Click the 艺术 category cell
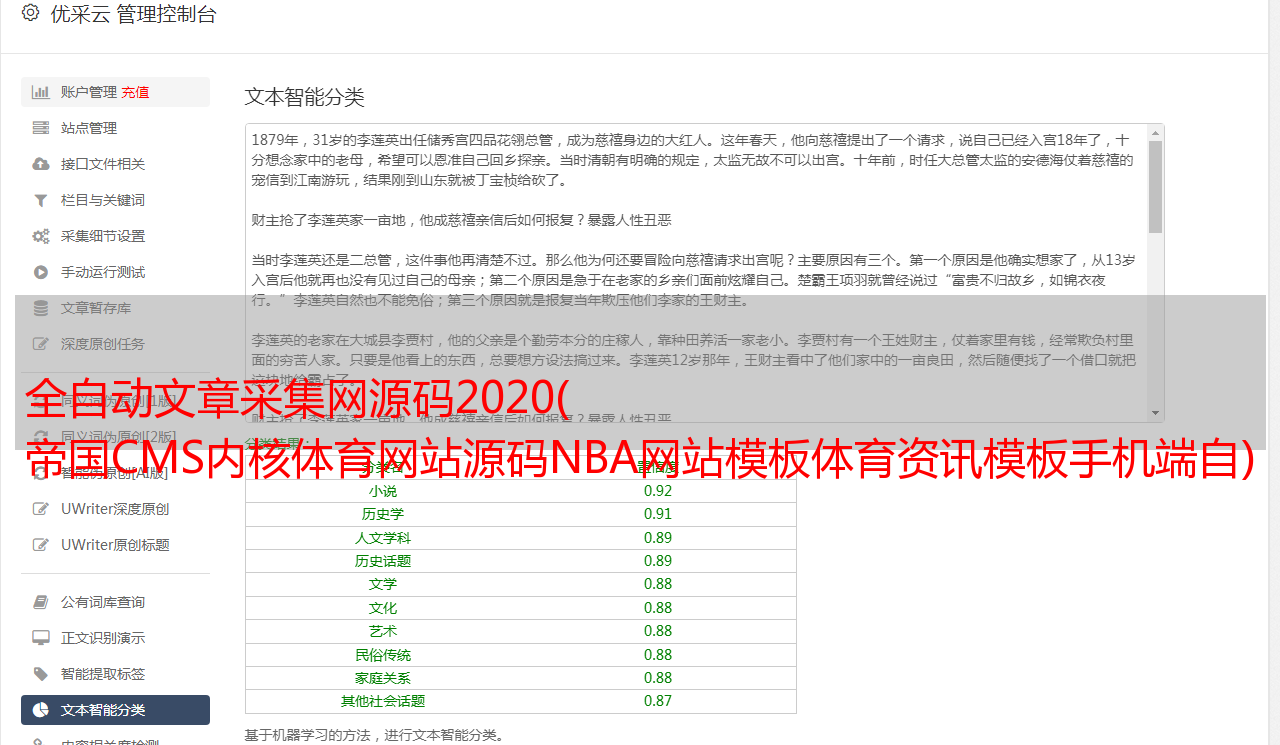The height and width of the screenshot is (745, 1280). [383, 631]
